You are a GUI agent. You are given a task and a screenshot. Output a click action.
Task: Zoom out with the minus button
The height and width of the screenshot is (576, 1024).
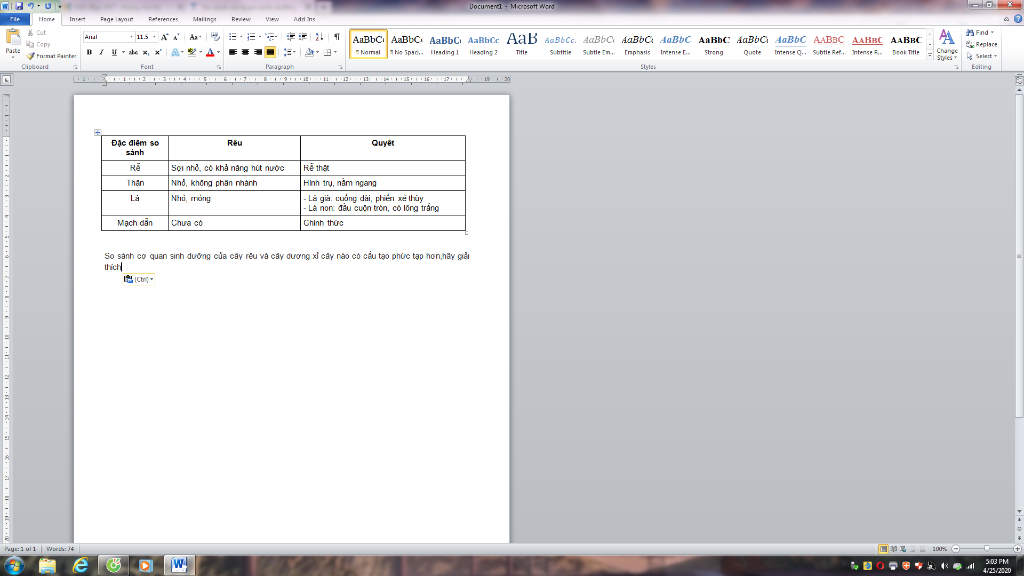(955, 549)
